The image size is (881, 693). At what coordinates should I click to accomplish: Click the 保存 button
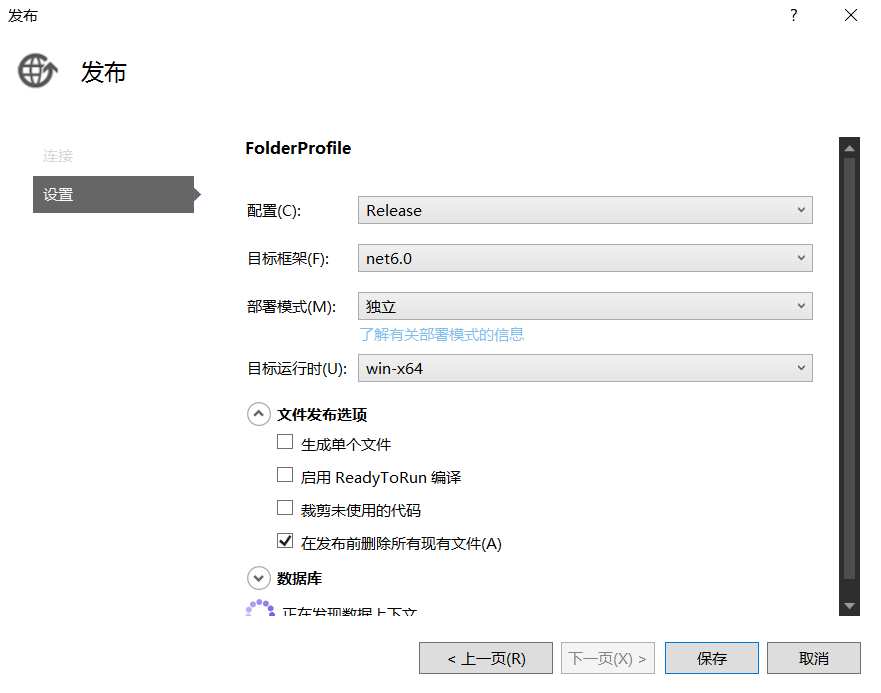(711, 658)
